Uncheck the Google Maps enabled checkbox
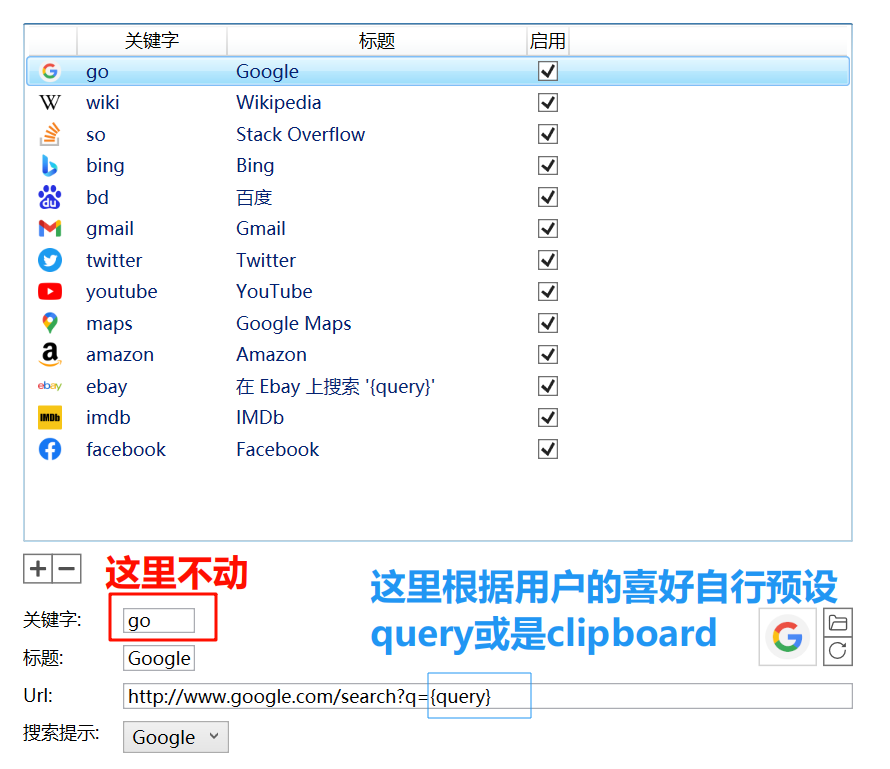This screenshot has width=890, height=769. pos(548,323)
